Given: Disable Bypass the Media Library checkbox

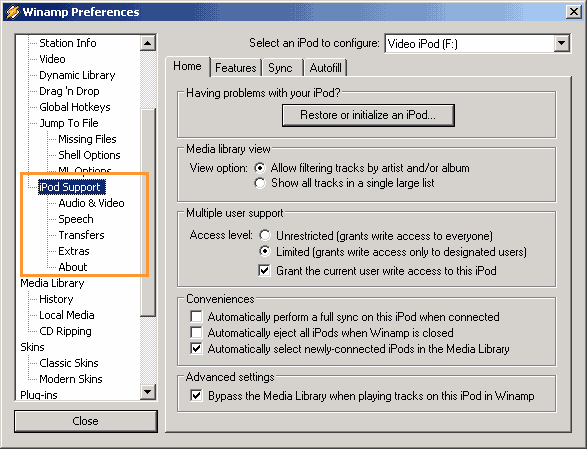Looking at the screenshot, I should point(196,395).
